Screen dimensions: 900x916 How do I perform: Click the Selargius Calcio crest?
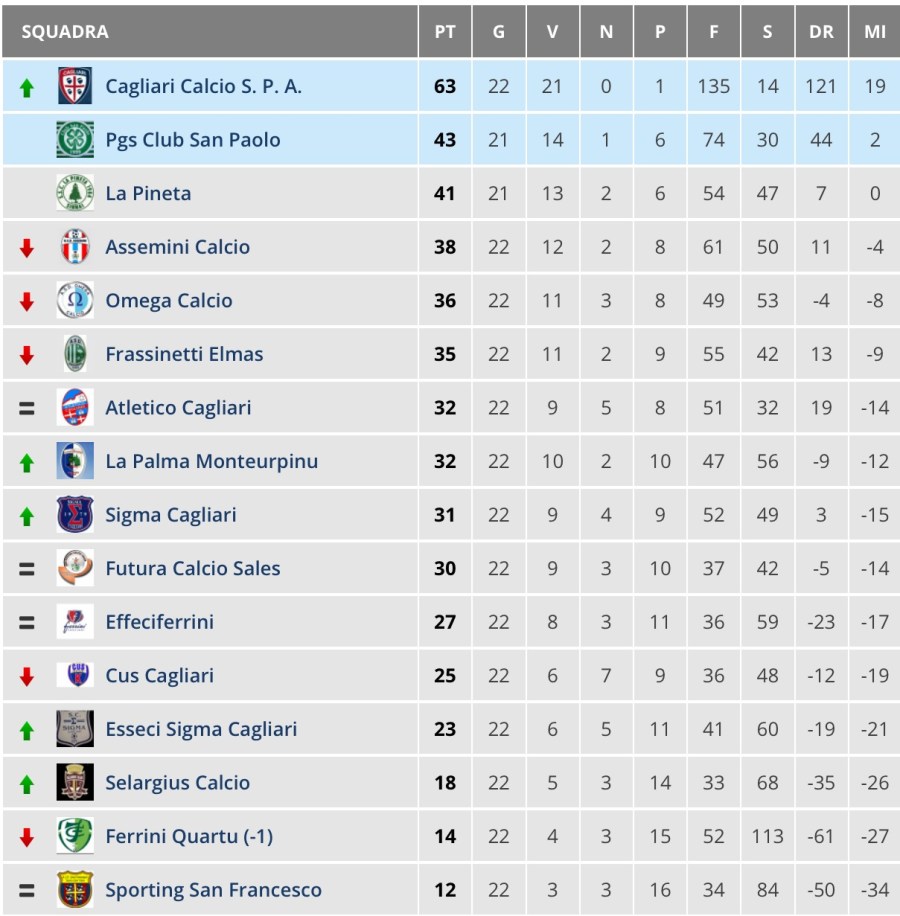point(75,783)
